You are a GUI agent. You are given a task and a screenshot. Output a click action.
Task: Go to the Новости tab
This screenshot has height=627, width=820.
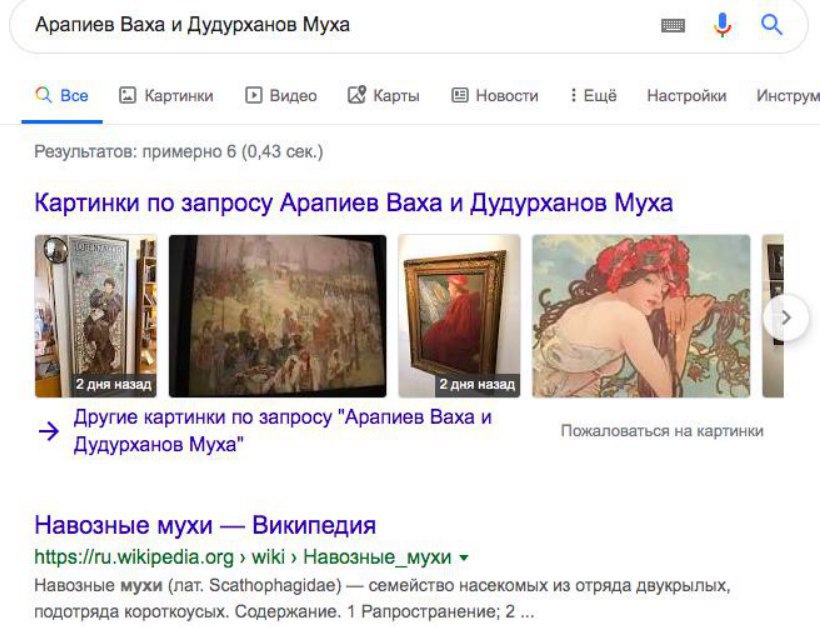pos(495,96)
